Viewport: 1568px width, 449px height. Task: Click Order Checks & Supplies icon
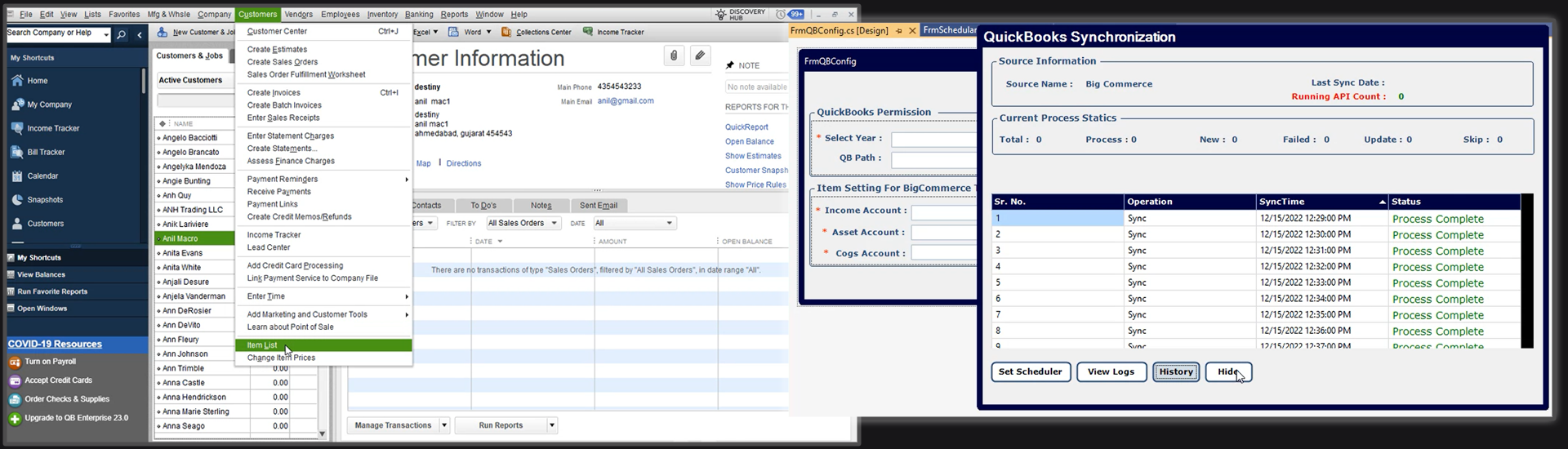coord(15,399)
